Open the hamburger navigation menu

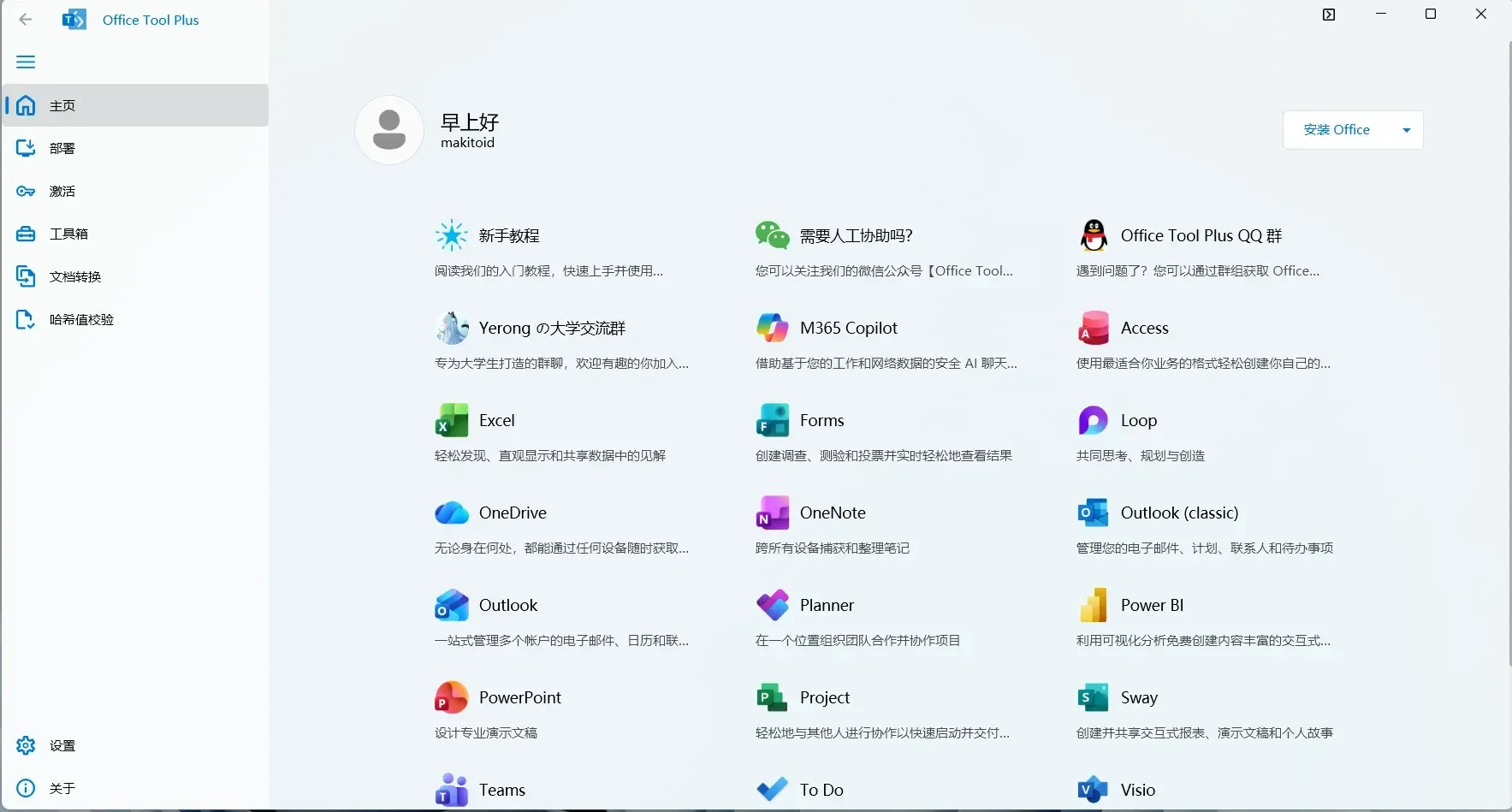pyautogui.click(x=26, y=62)
